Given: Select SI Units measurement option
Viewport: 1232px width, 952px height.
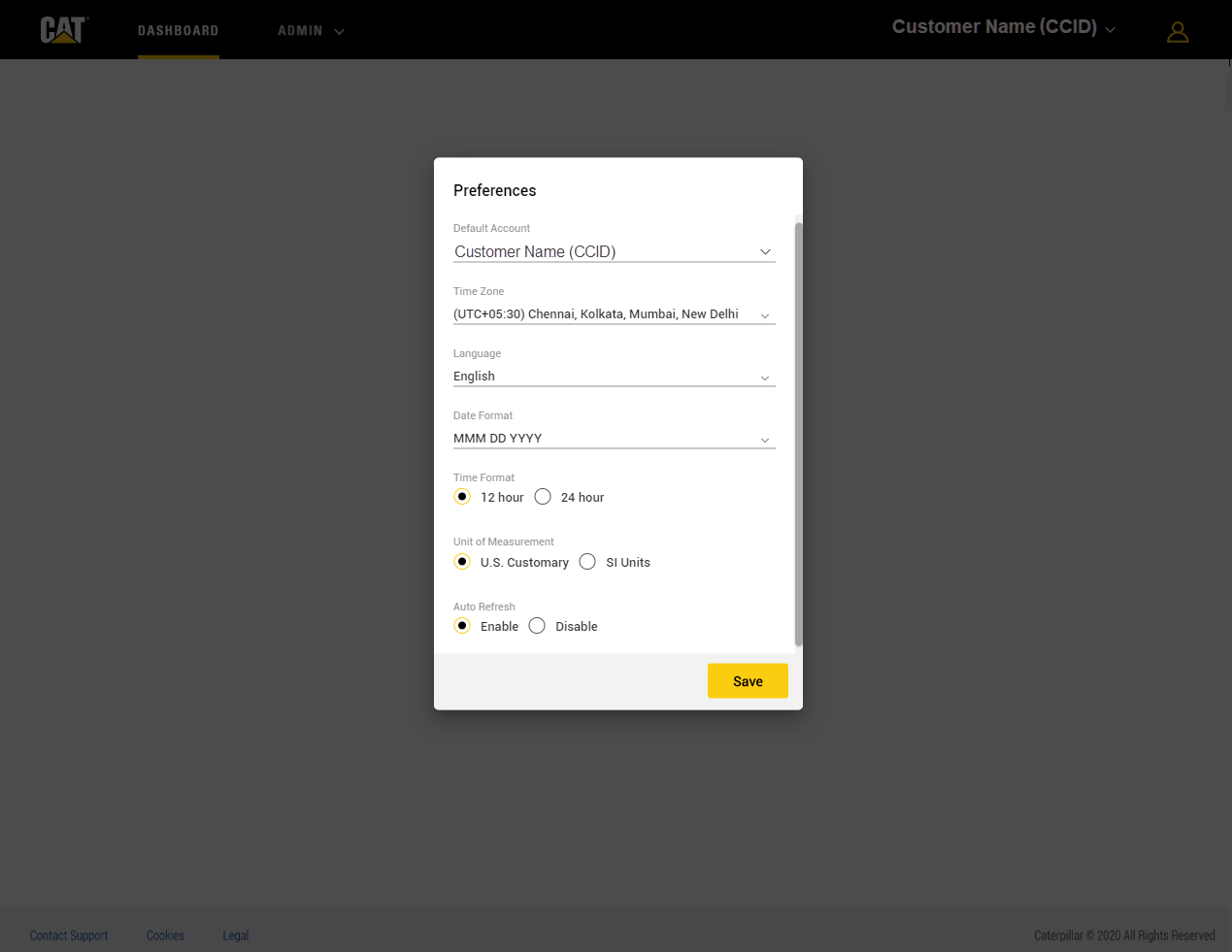Looking at the screenshot, I should 587,562.
